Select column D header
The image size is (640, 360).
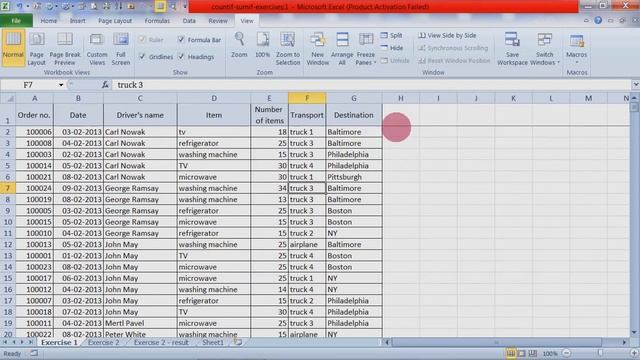pos(213,98)
